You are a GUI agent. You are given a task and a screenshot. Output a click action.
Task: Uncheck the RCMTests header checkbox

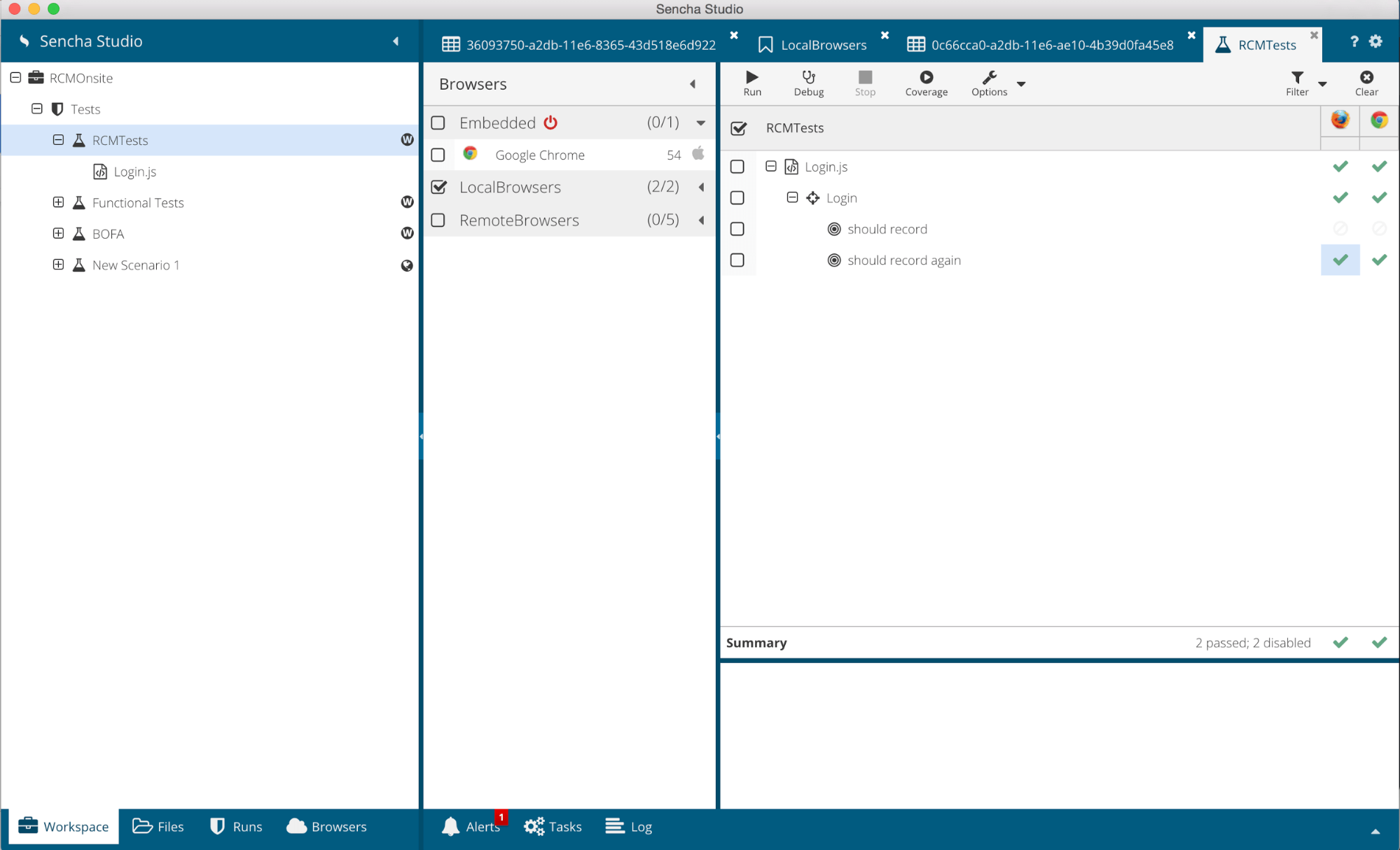(x=738, y=128)
